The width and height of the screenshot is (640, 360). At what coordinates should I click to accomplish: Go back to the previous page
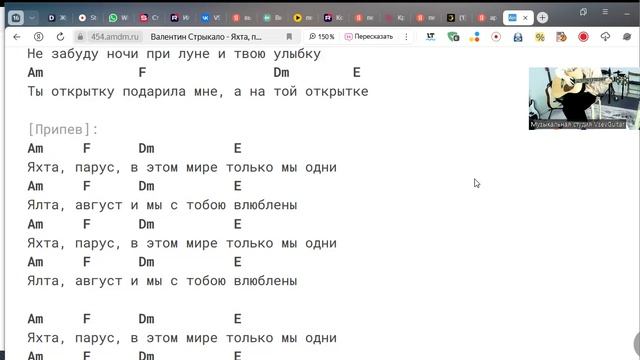(x=17, y=37)
